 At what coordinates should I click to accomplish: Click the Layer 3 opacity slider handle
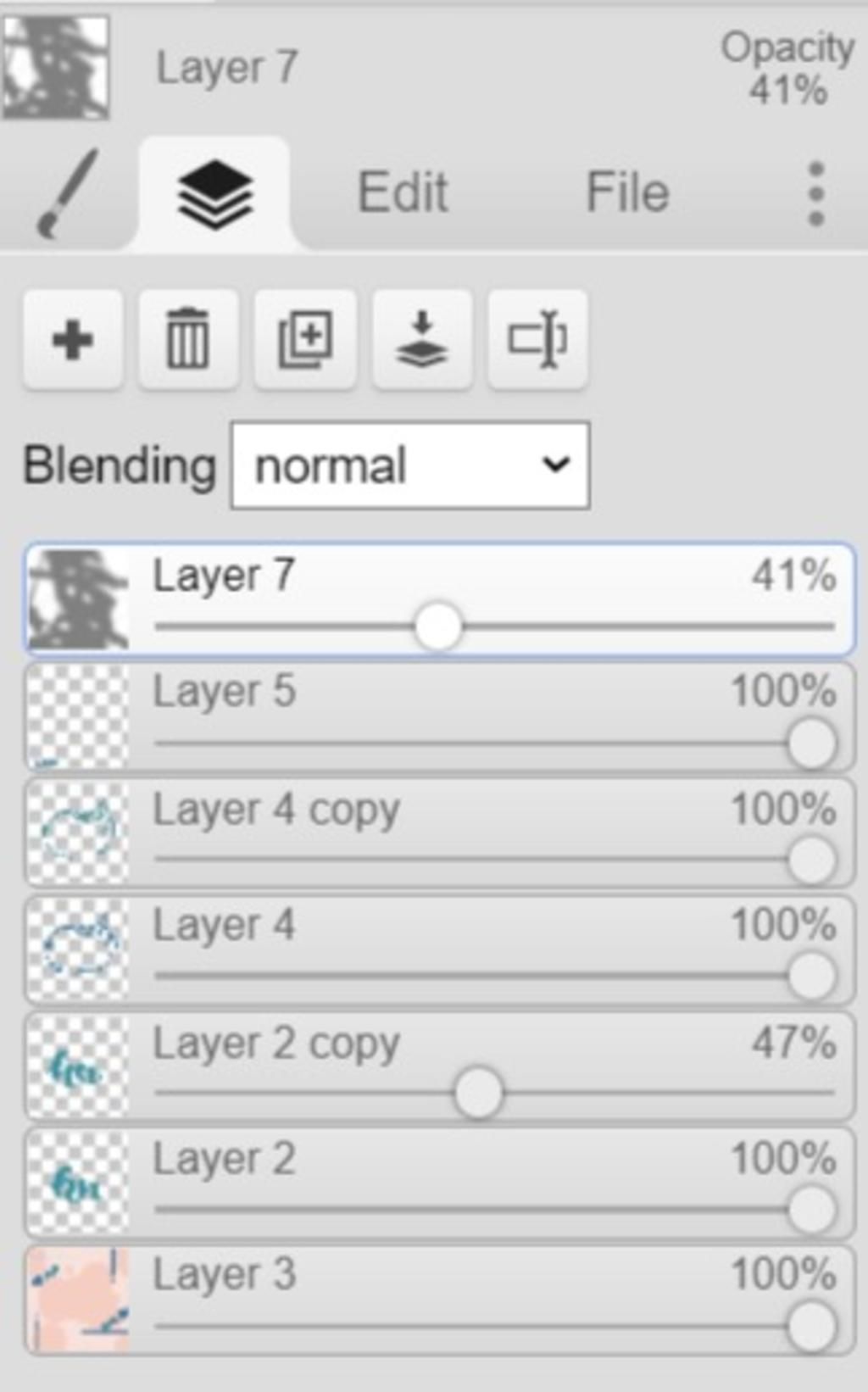(x=811, y=1327)
